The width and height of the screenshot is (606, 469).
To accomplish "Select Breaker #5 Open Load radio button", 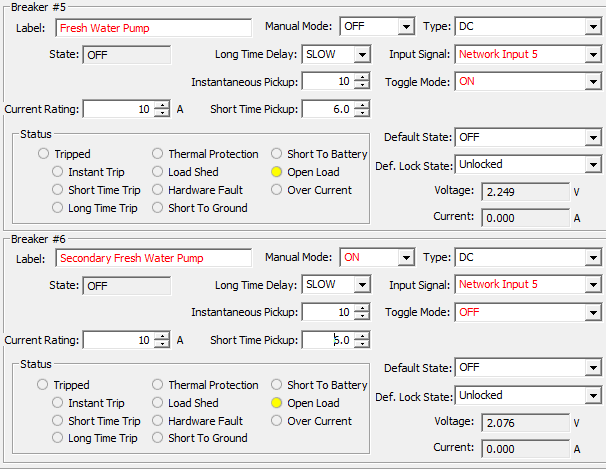I will coord(277,172).
